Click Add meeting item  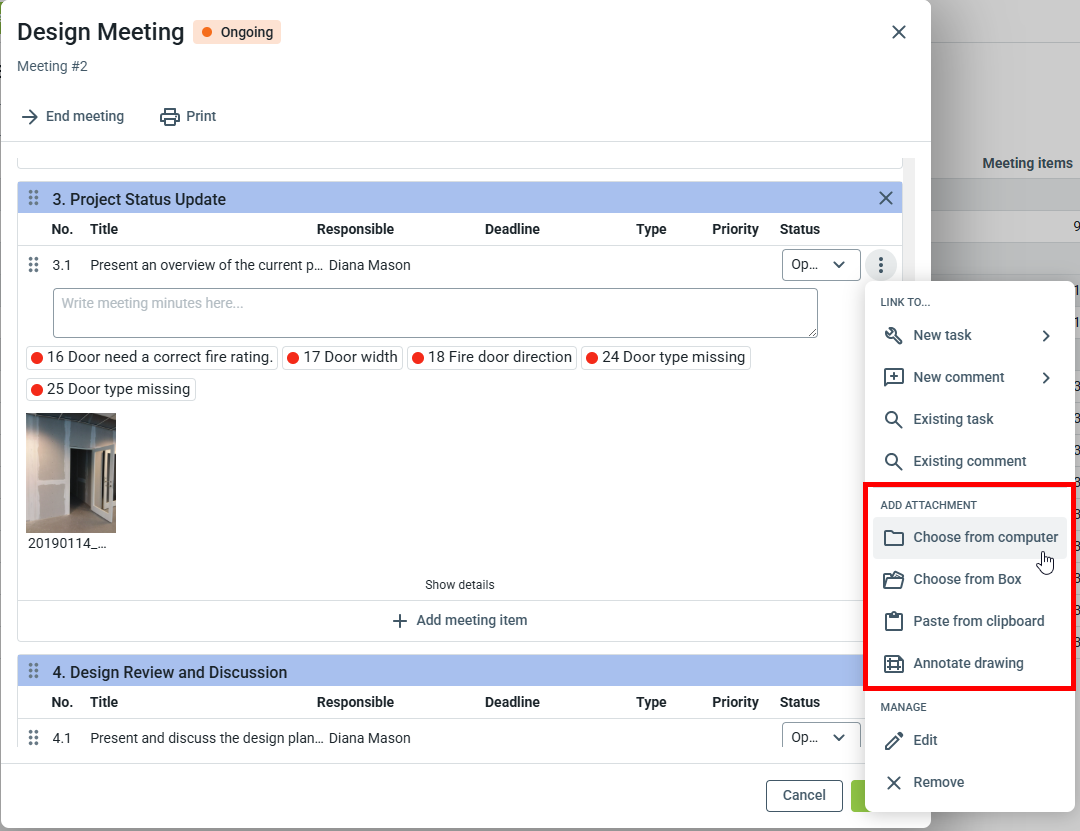[x=460, y=621]
